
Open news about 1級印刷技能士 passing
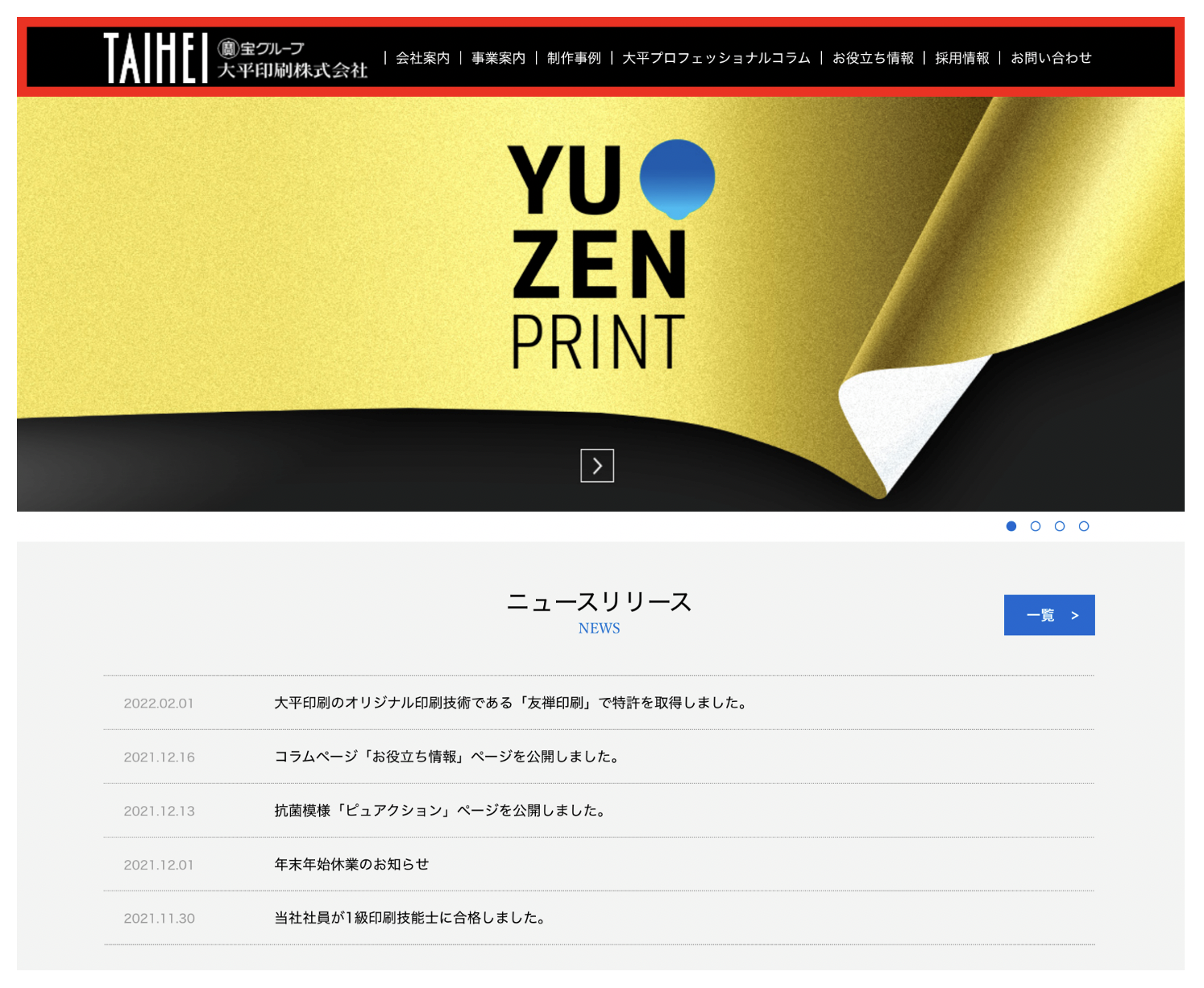(411, 918)
